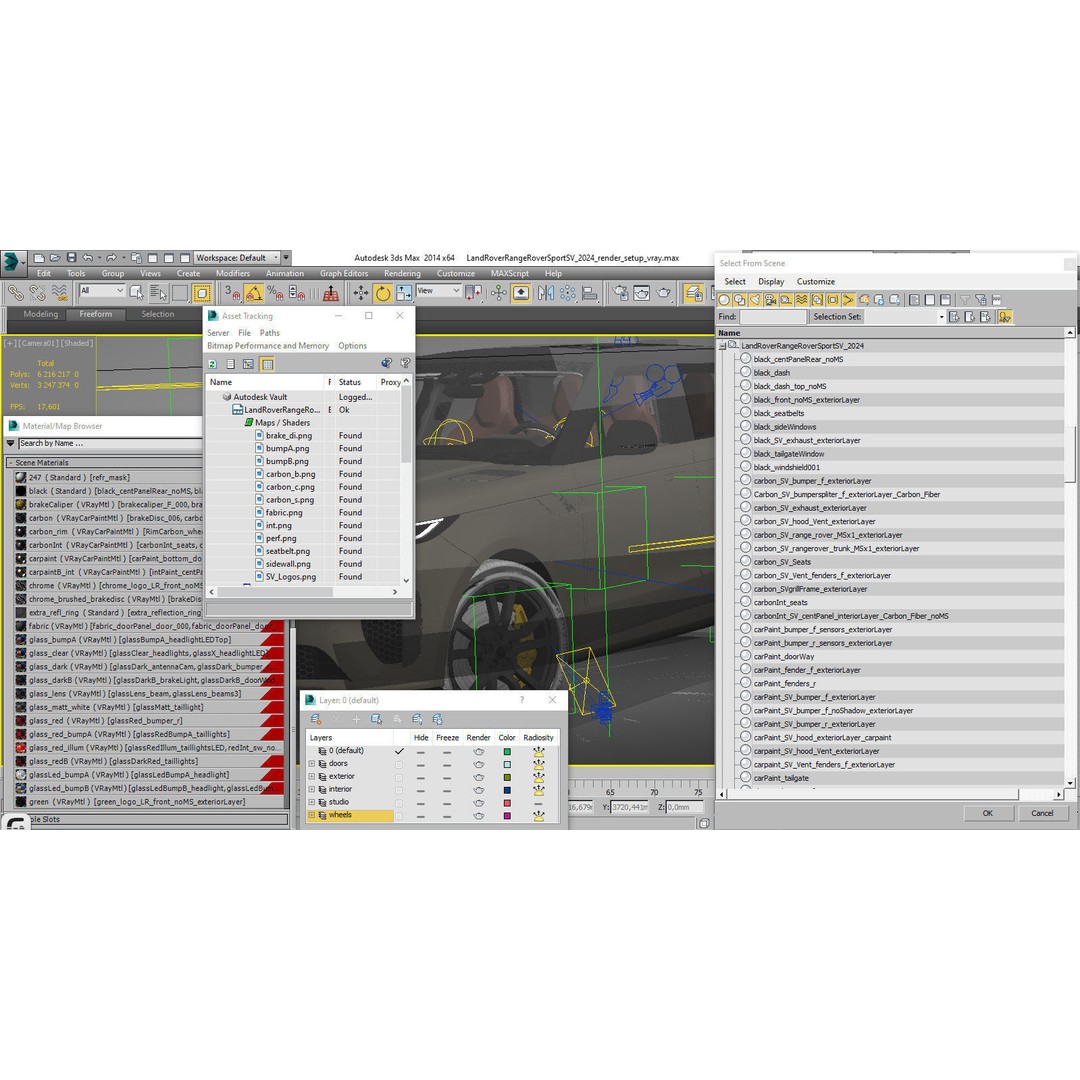Open the MAXScript menu
The width and height of the screenshot is (1080, 1080).
pos(510,273)
